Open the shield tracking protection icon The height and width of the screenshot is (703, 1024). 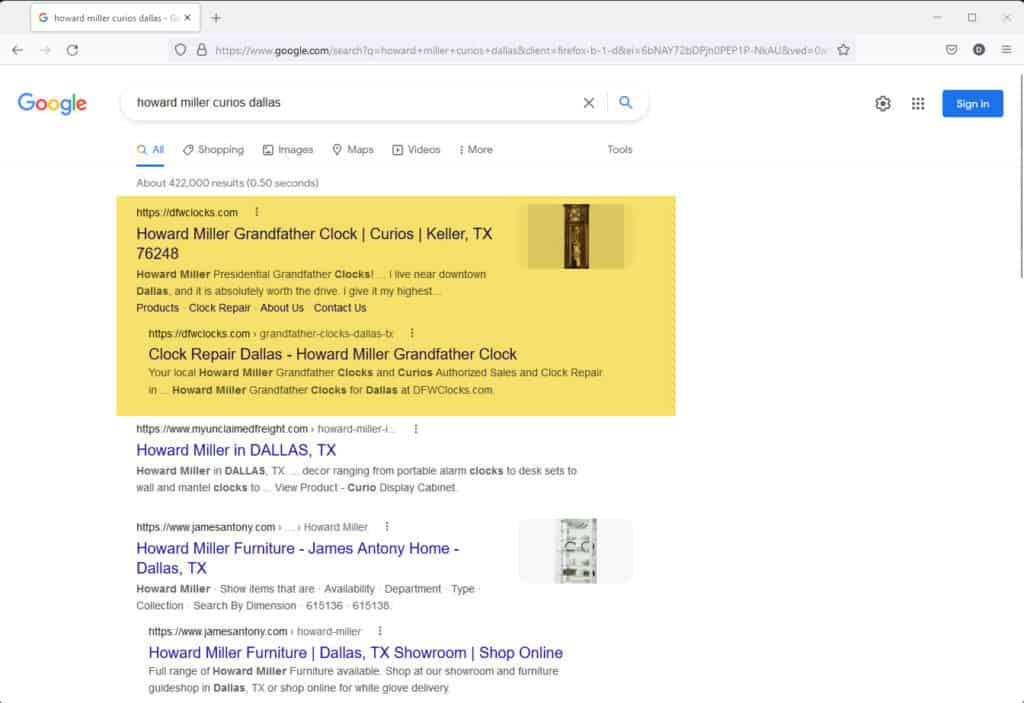[180, 50]
